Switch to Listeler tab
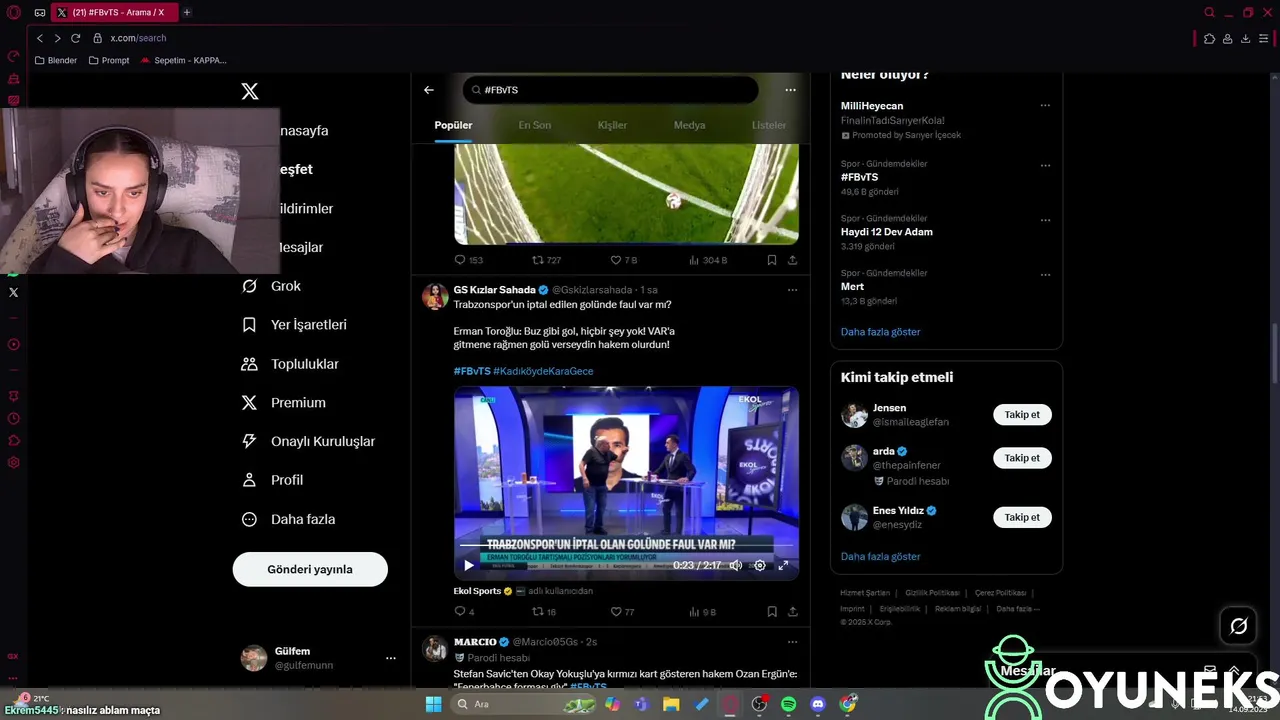Screen dimensions: 1280x720 click(769, 125)
